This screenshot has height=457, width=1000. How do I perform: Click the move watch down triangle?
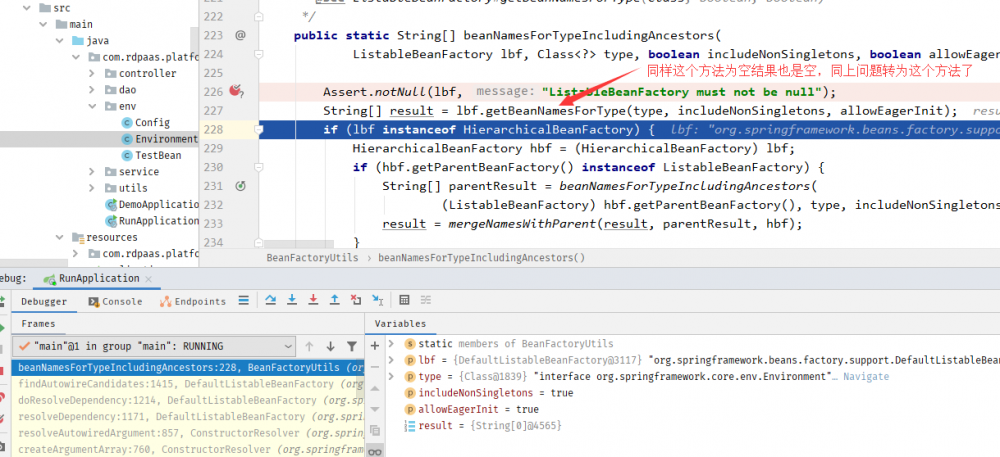(x=375, y=409)
